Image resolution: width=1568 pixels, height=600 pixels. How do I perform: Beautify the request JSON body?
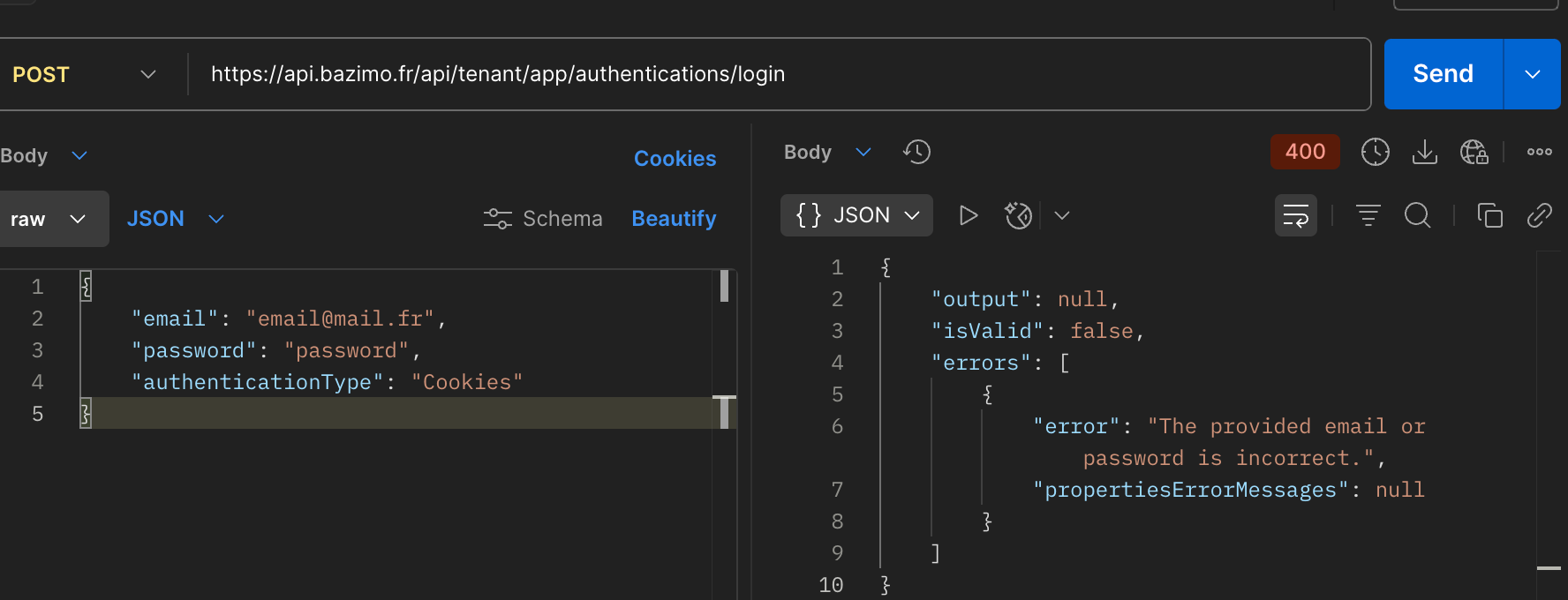click(674, 219)
